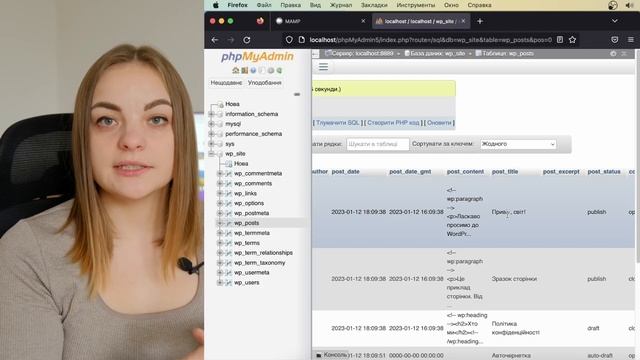640x360 pixels.
Task: Sort by post_title column header
Action: (x=505, y=172)
